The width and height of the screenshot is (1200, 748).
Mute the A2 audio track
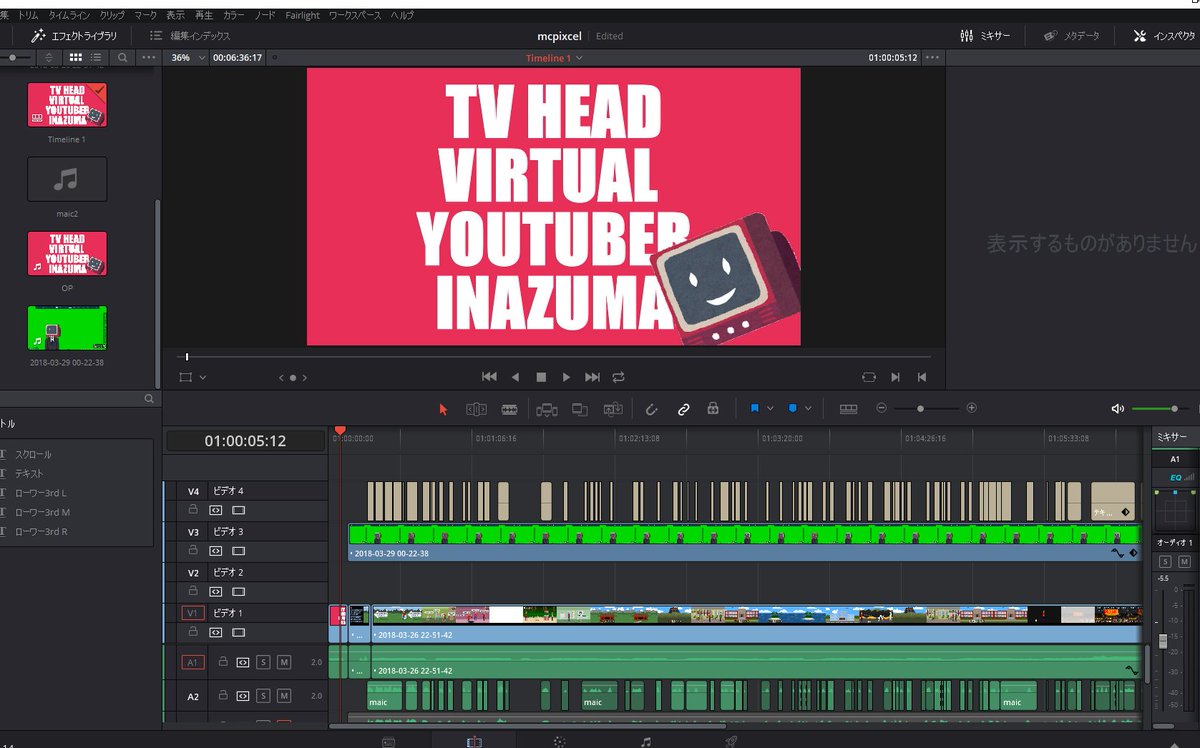[x=284, y=696]
